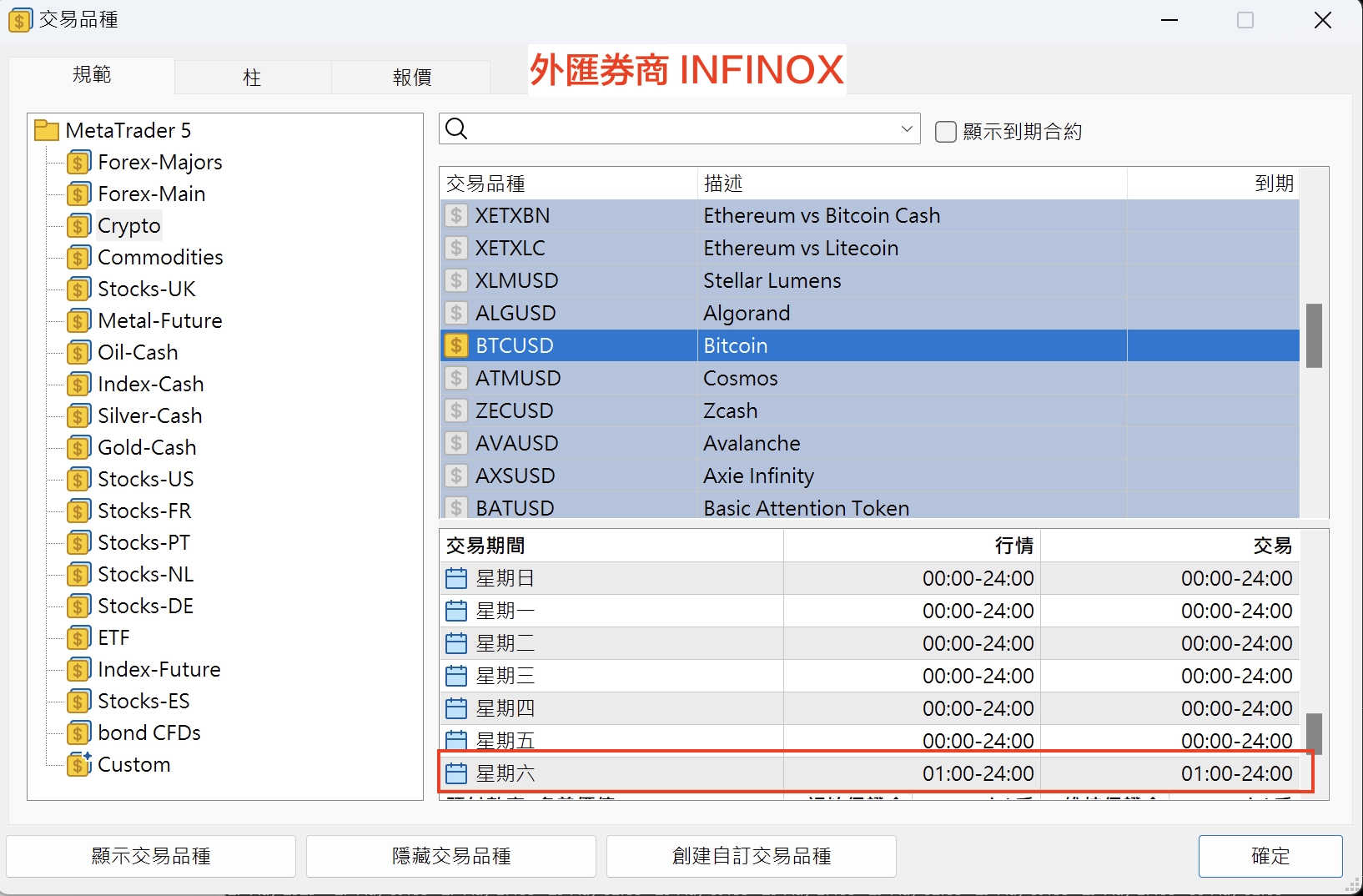Select the BATUSD Basic Attention Token row
The image size is (1363, 896).
(870, 507)
